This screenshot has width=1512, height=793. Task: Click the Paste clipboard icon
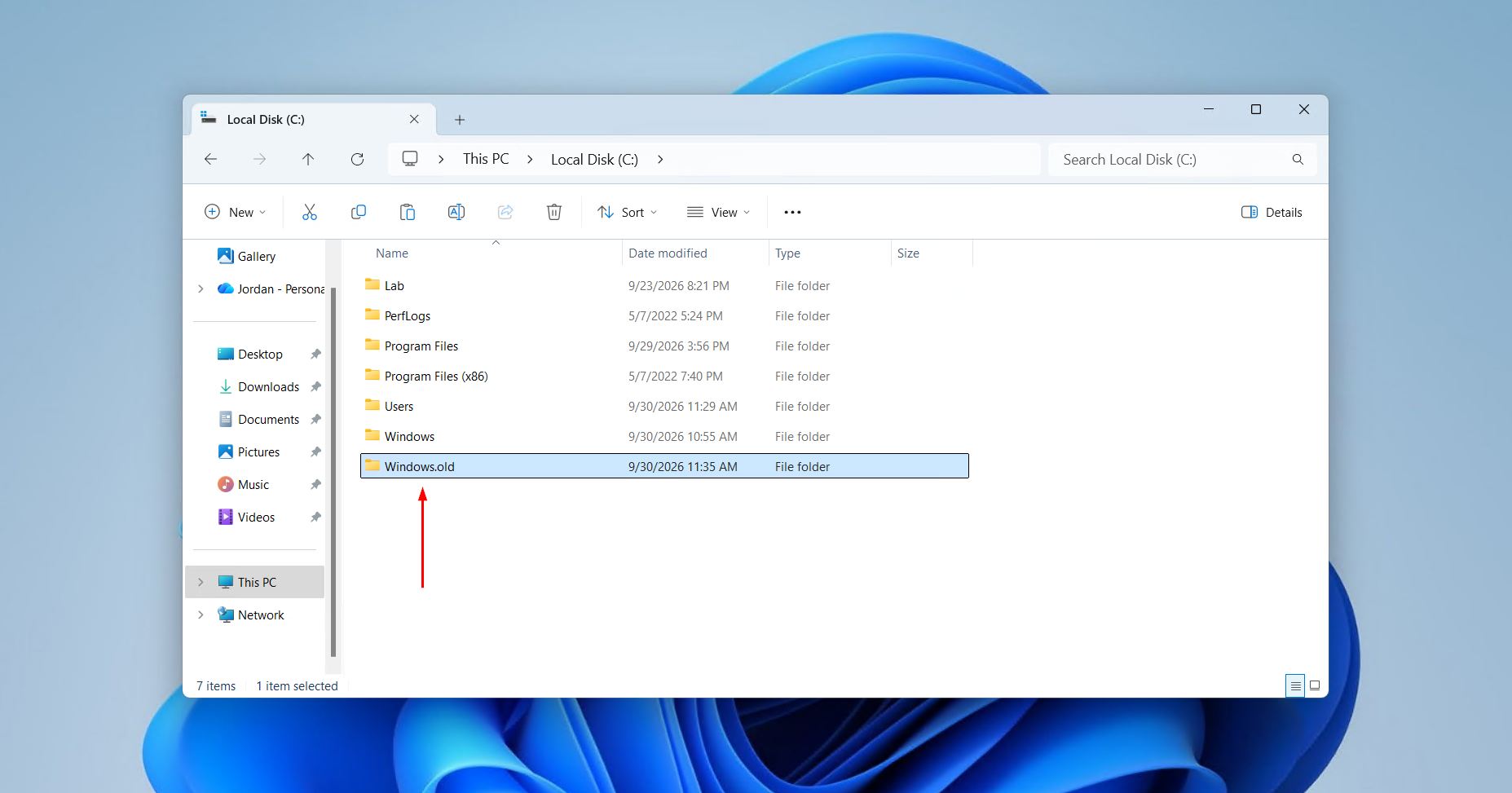click(x=408, y=212)
